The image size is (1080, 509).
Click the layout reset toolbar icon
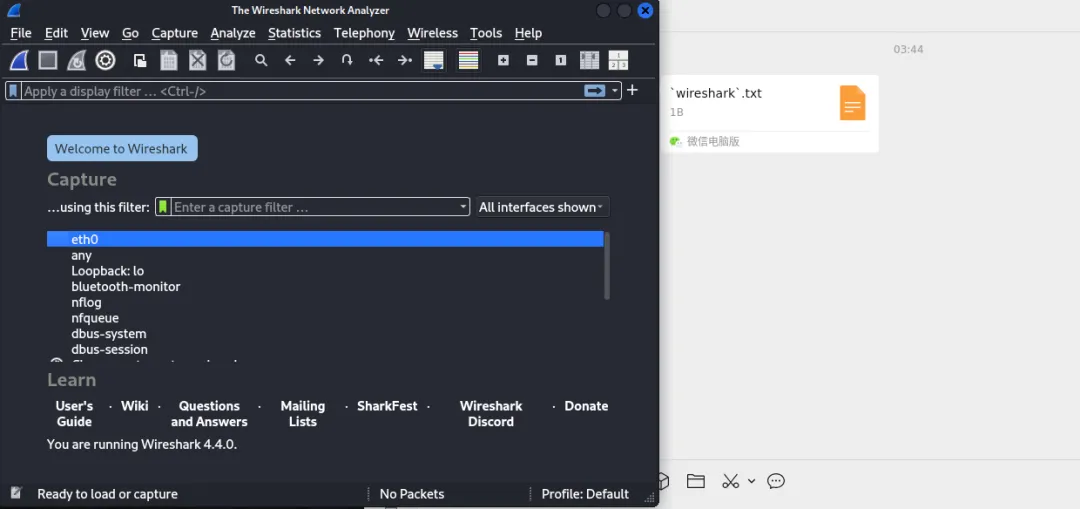[619, 61]
